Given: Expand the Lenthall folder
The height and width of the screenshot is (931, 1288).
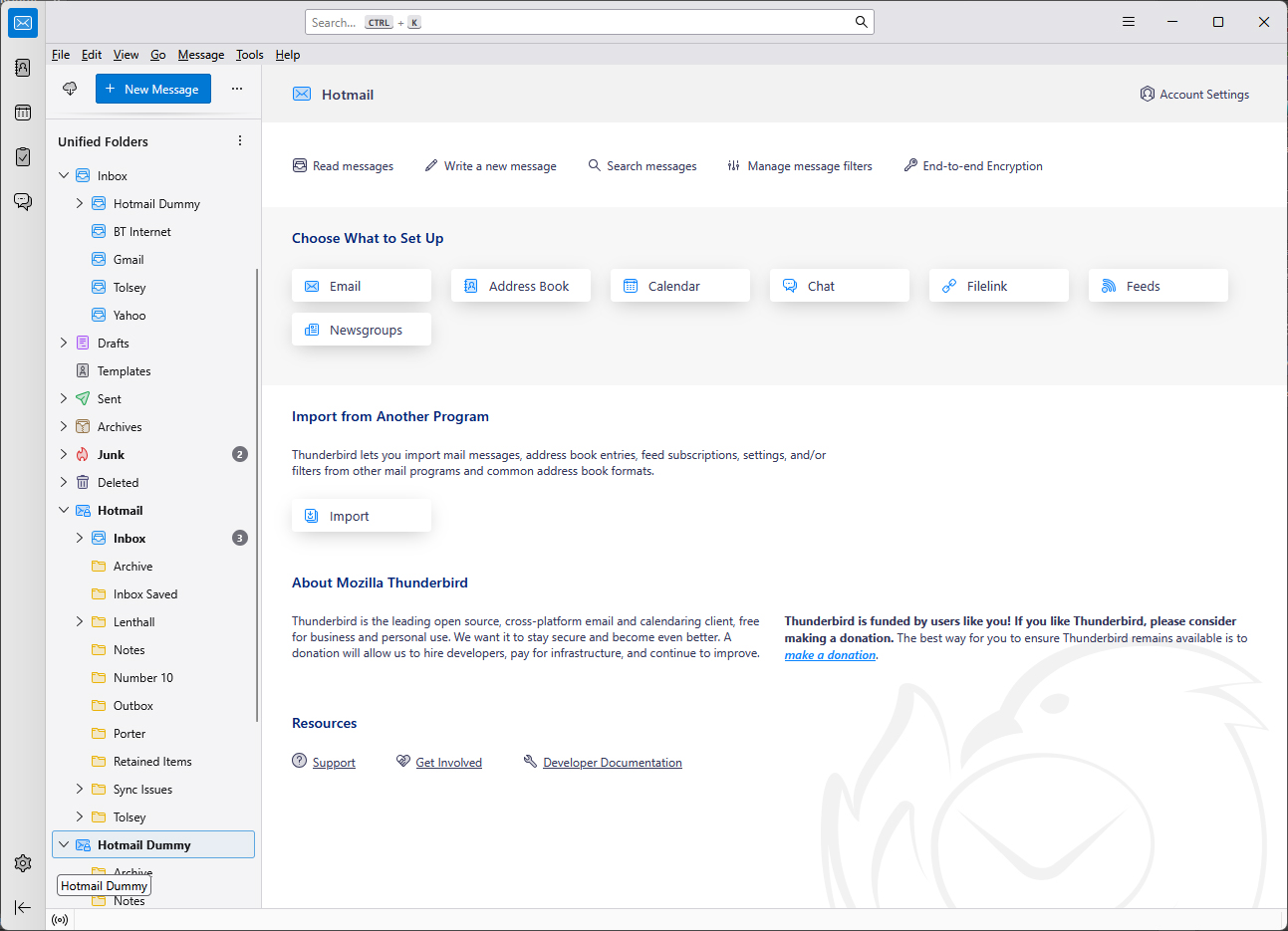Looking at the screenshot, I should (x=80, y=621).
